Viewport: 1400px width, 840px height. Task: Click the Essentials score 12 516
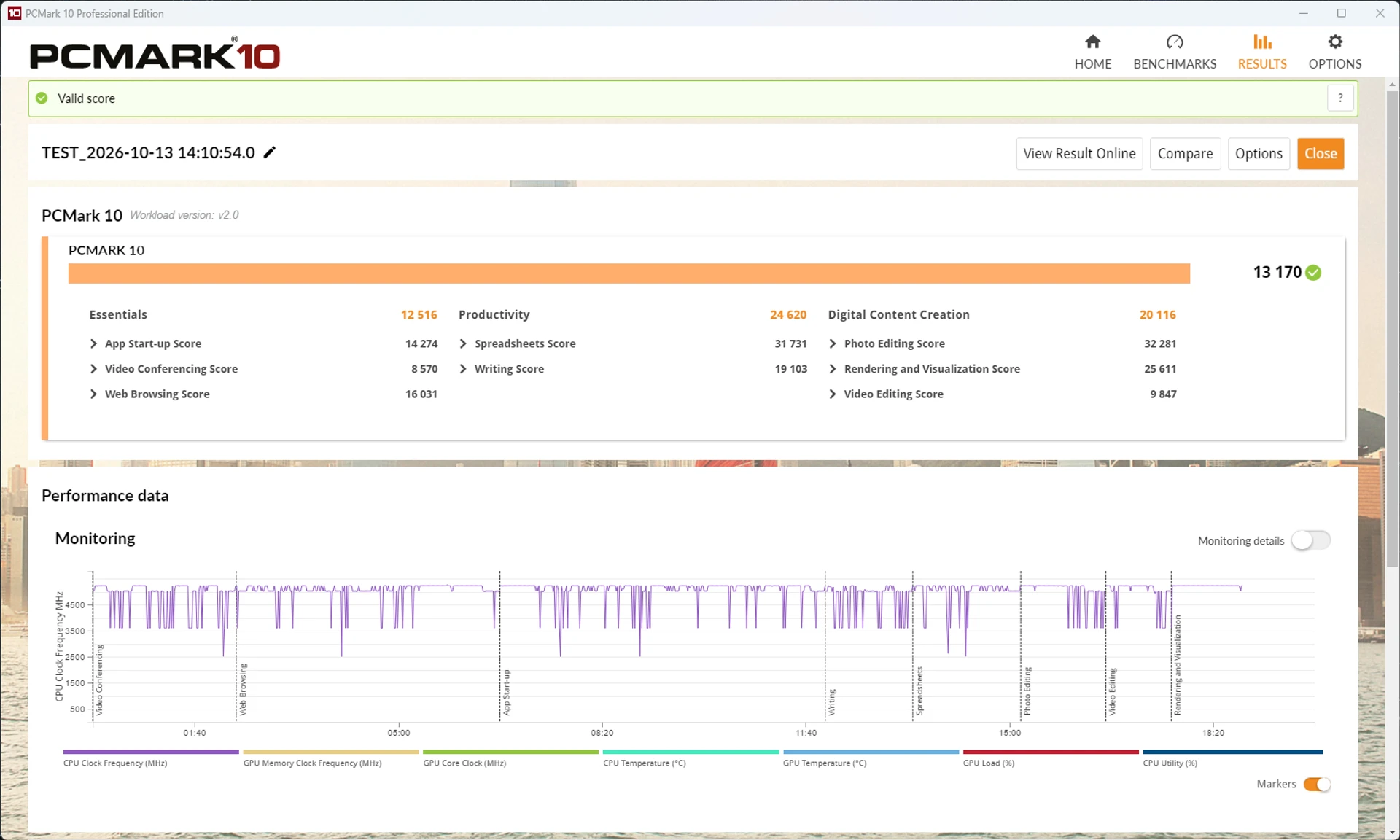click(419, 315)
